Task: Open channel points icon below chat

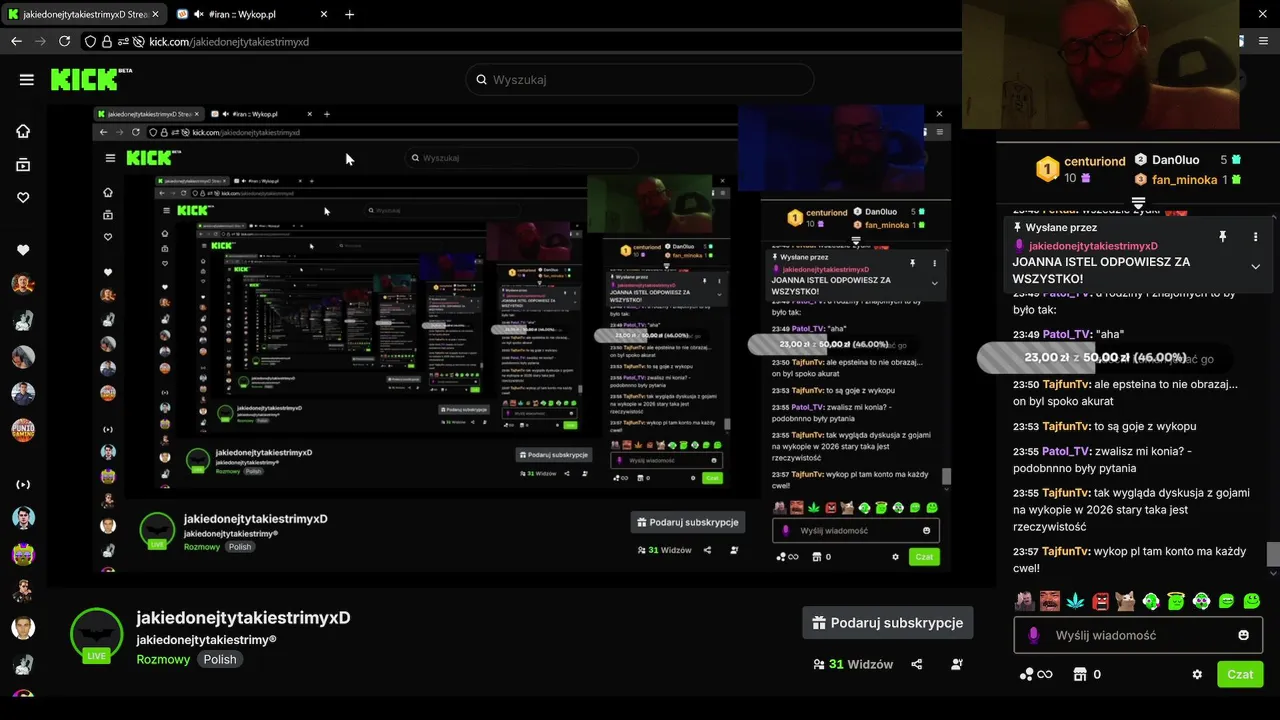Action: click(x=1035, y=674)
